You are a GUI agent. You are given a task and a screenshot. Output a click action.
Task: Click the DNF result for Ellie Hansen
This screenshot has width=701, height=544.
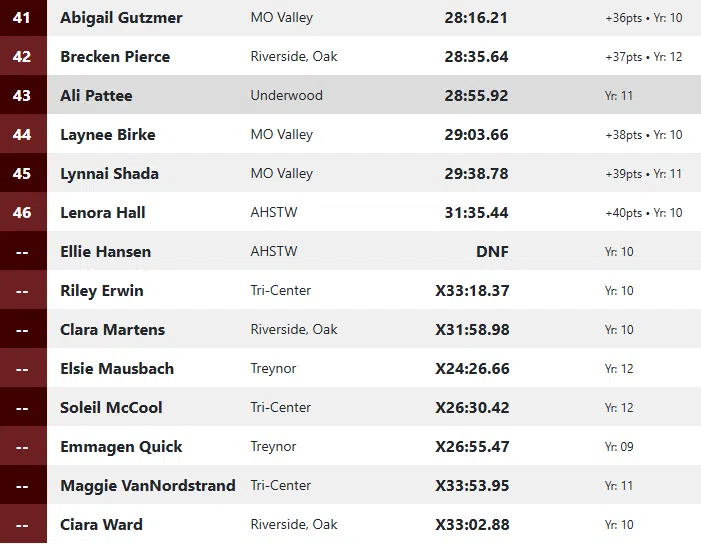pyautogui.click(x=492, y=252)
